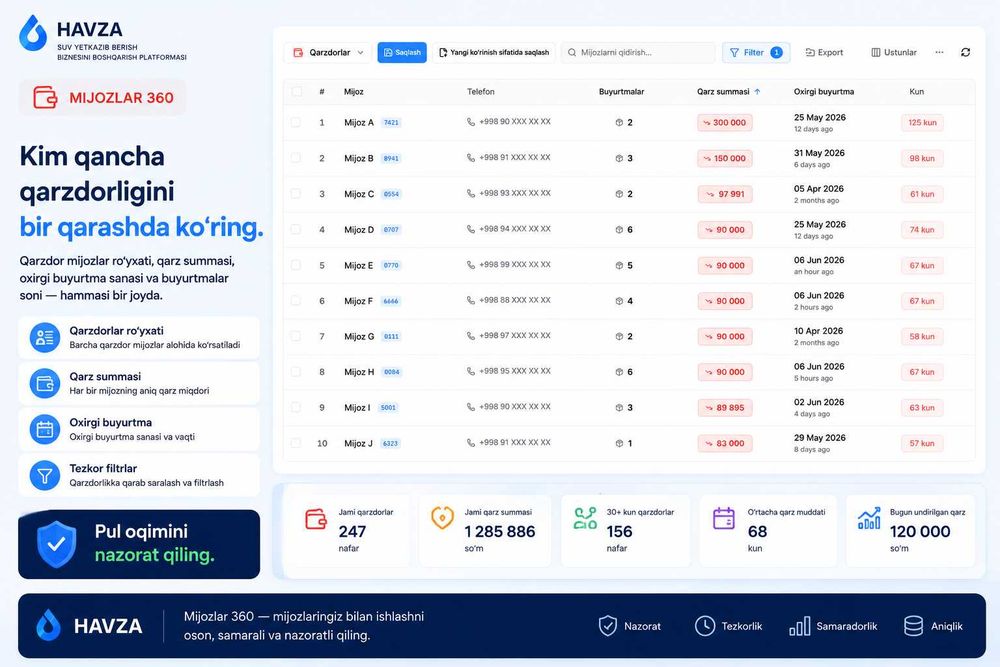Image resolution: width=1000 pixels, height=667 pixels.
Task: Toggle the select-all checkbox in table header
Action: point(297,91)
